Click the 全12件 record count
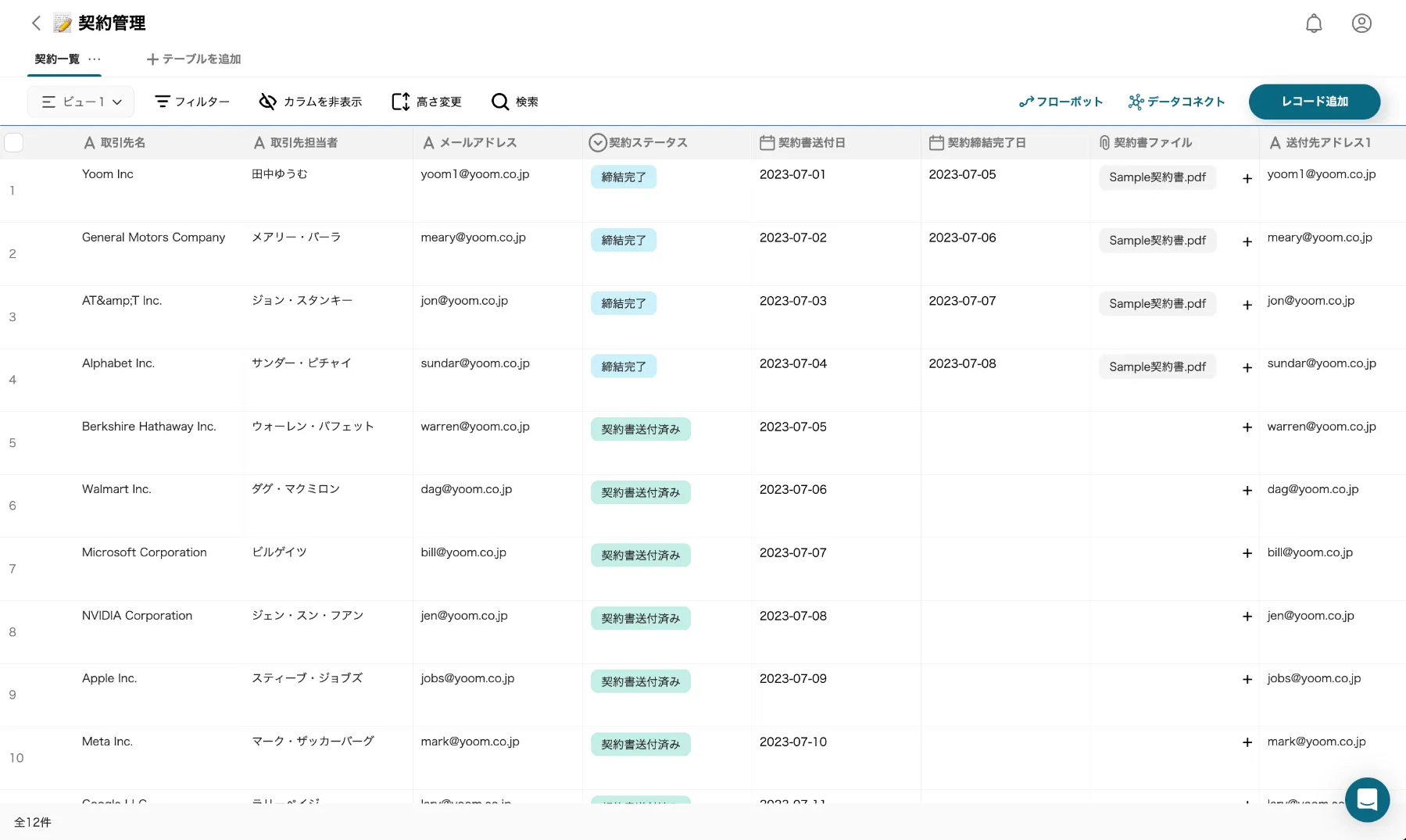This screenshot has width=1406, height=840. [33, 822]
